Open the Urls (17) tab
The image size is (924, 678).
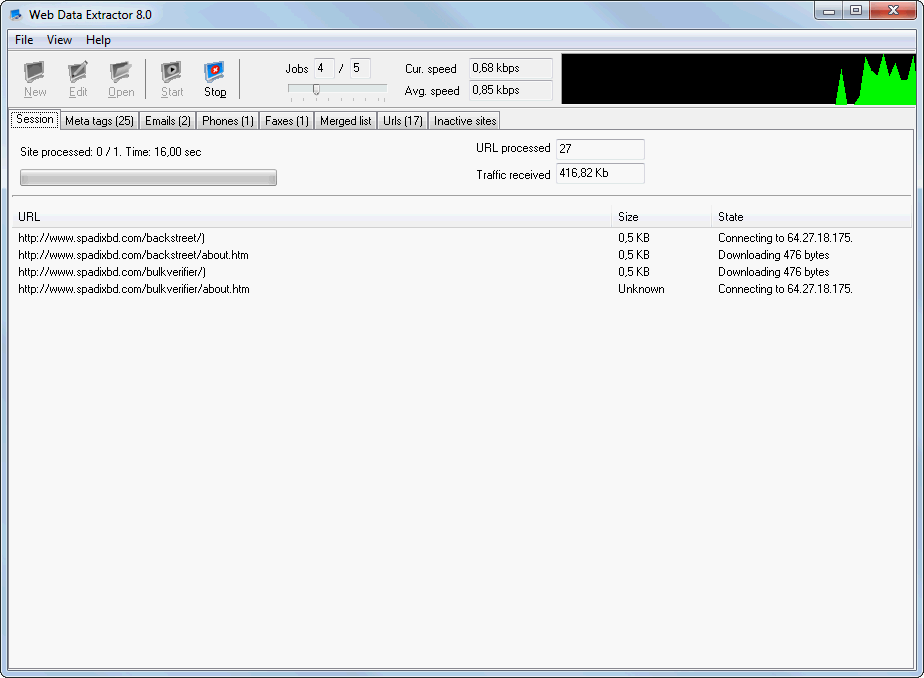tap(402, 120)
